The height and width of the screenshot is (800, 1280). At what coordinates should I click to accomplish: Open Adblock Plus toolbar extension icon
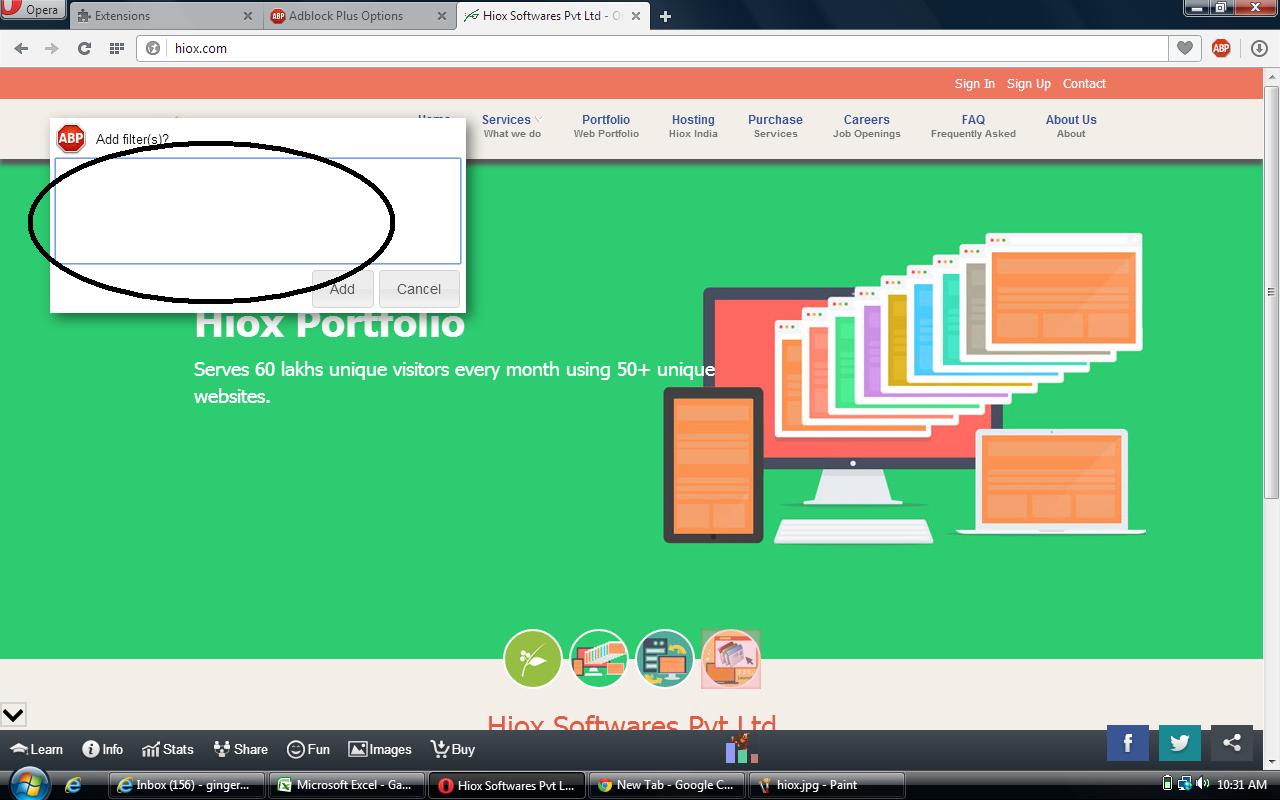[x=1221, y=48]
